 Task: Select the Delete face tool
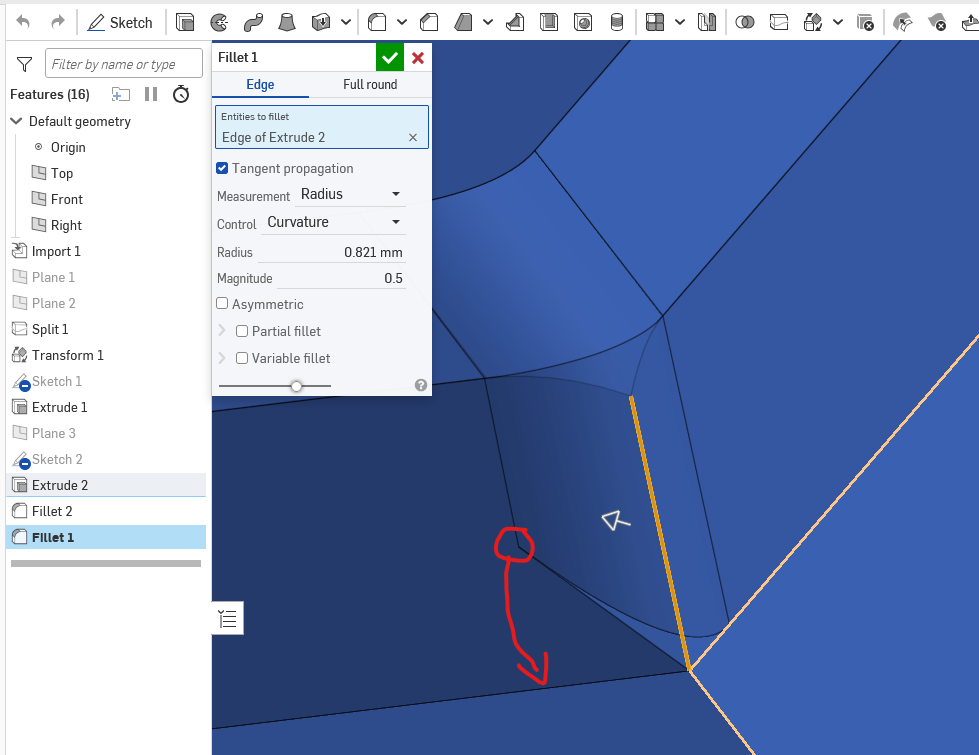tap(937, 22)
